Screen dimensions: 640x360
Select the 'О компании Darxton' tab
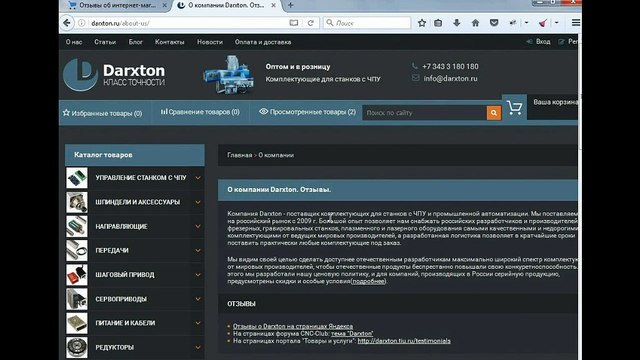click(x=226, y=5)
